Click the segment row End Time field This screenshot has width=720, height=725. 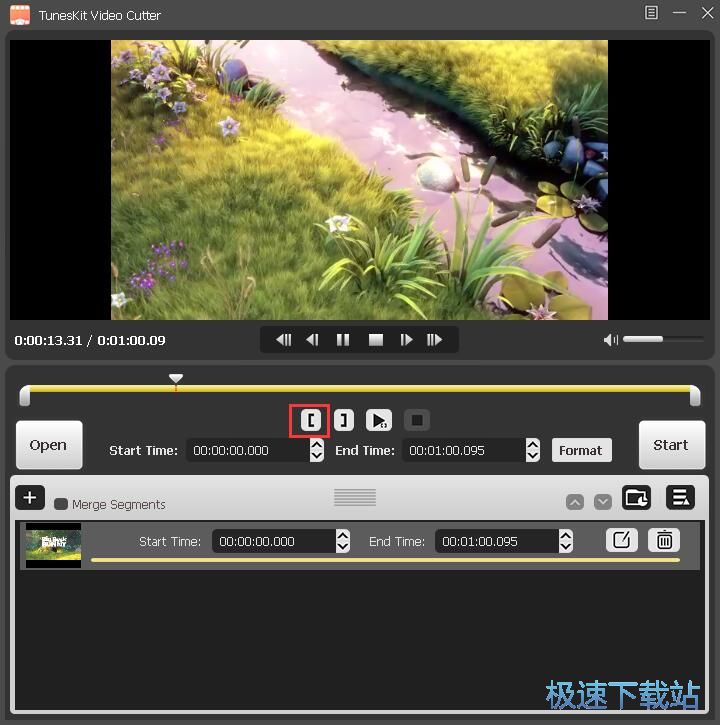point(497,541)
